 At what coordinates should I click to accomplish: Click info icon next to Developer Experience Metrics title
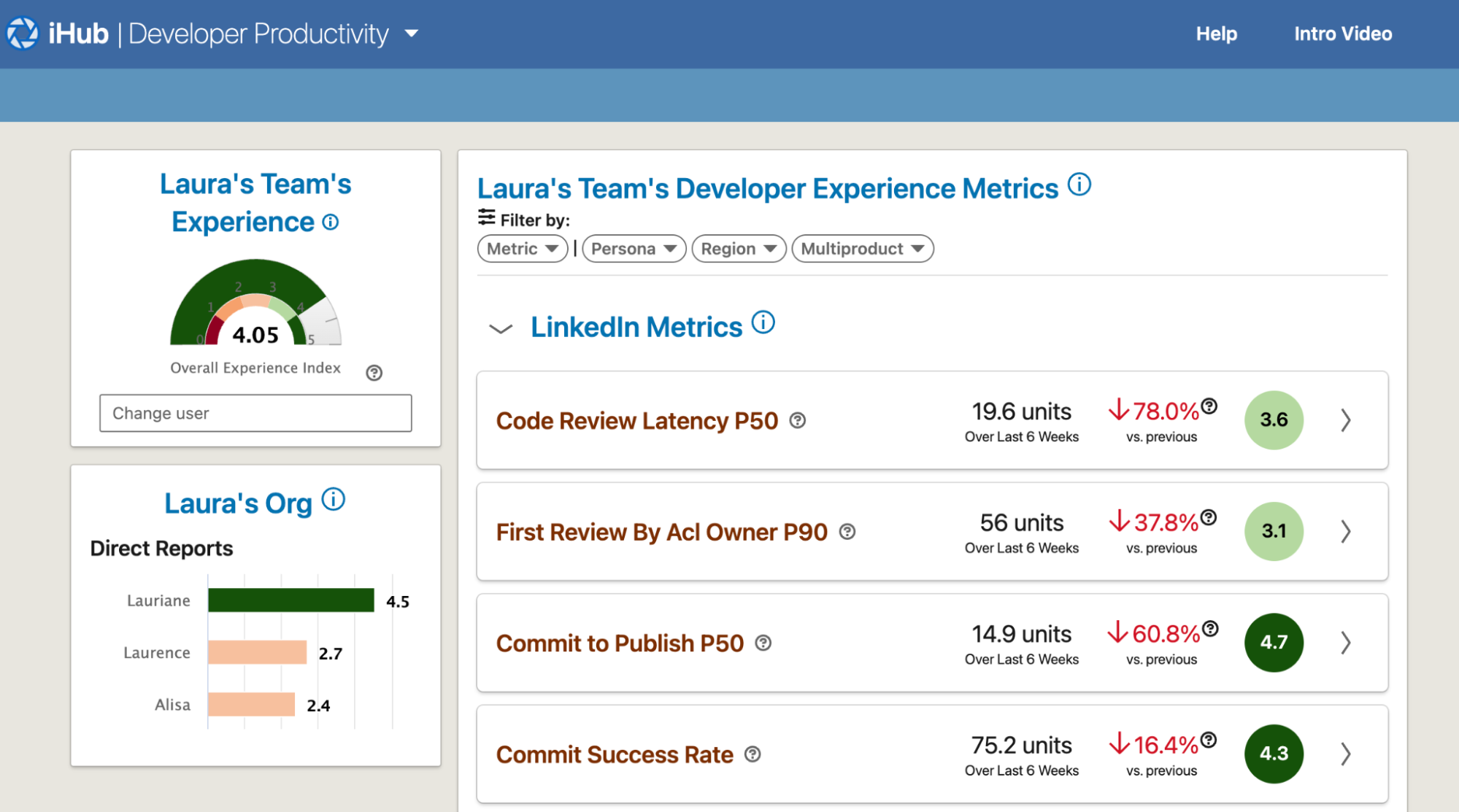pyautogui.click(x=1079, y=185)
